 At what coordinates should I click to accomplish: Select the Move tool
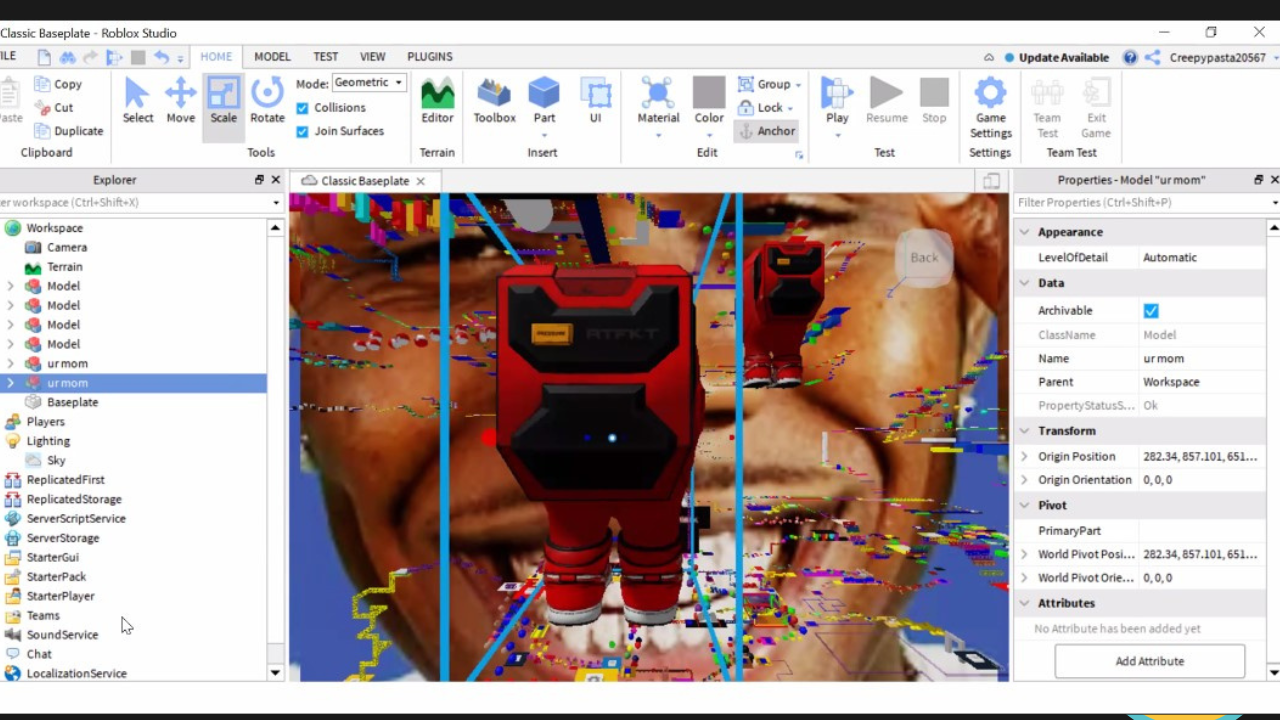[x=180, y=100]
